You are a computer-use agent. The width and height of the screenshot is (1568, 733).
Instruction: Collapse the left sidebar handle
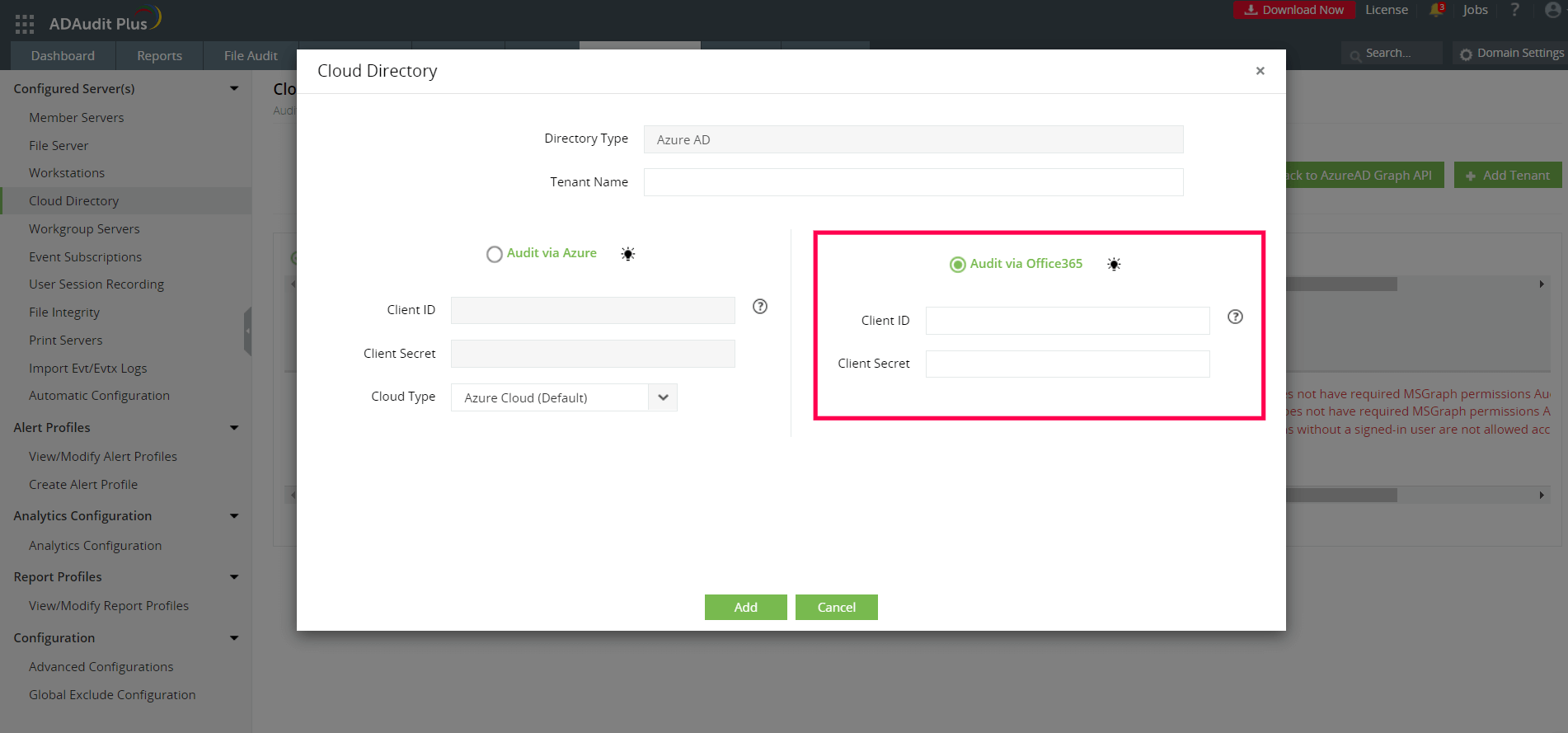pos(247,331)
